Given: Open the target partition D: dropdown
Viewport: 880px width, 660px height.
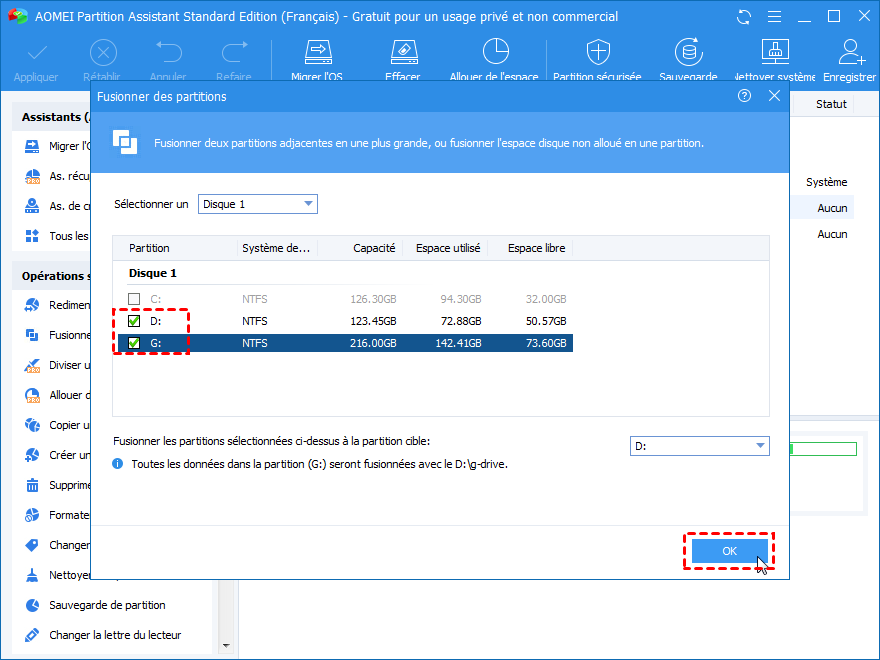Looking at the screenshot, I should [699, 446].
